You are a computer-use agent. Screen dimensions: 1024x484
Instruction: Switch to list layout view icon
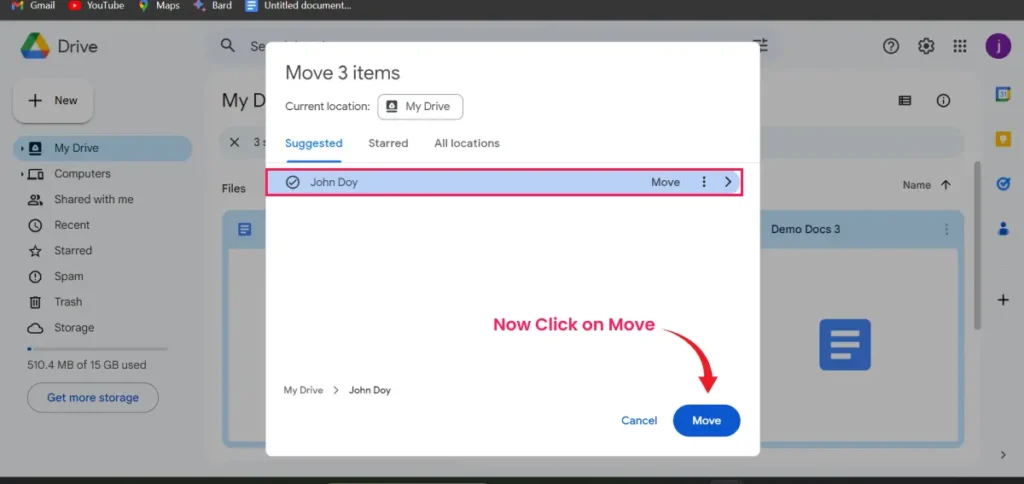click(905, 101)
